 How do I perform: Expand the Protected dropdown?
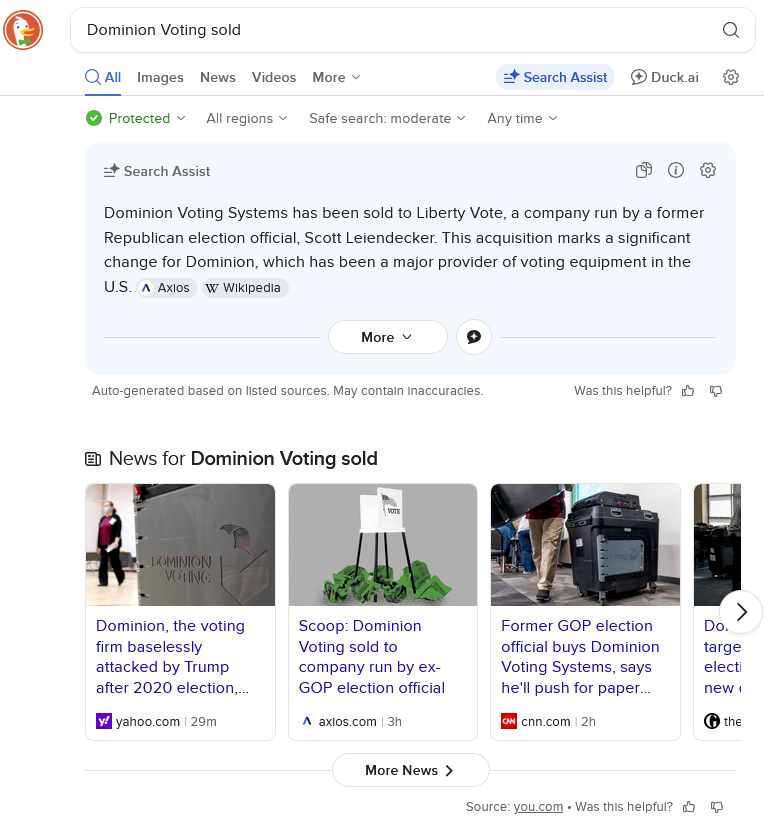136,118
